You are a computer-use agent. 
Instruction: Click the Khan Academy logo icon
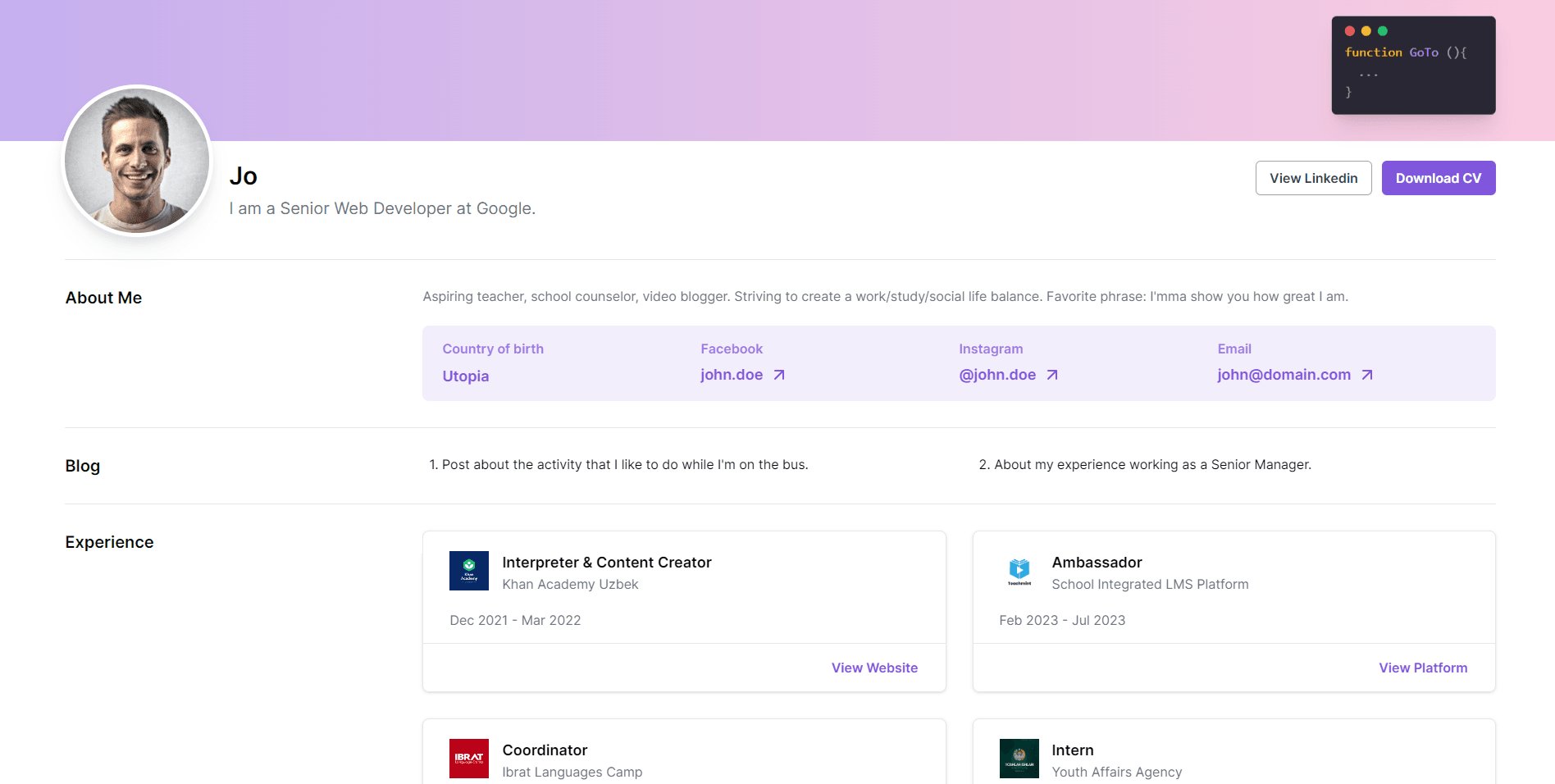pyautogui.click(x=469, y=571)
